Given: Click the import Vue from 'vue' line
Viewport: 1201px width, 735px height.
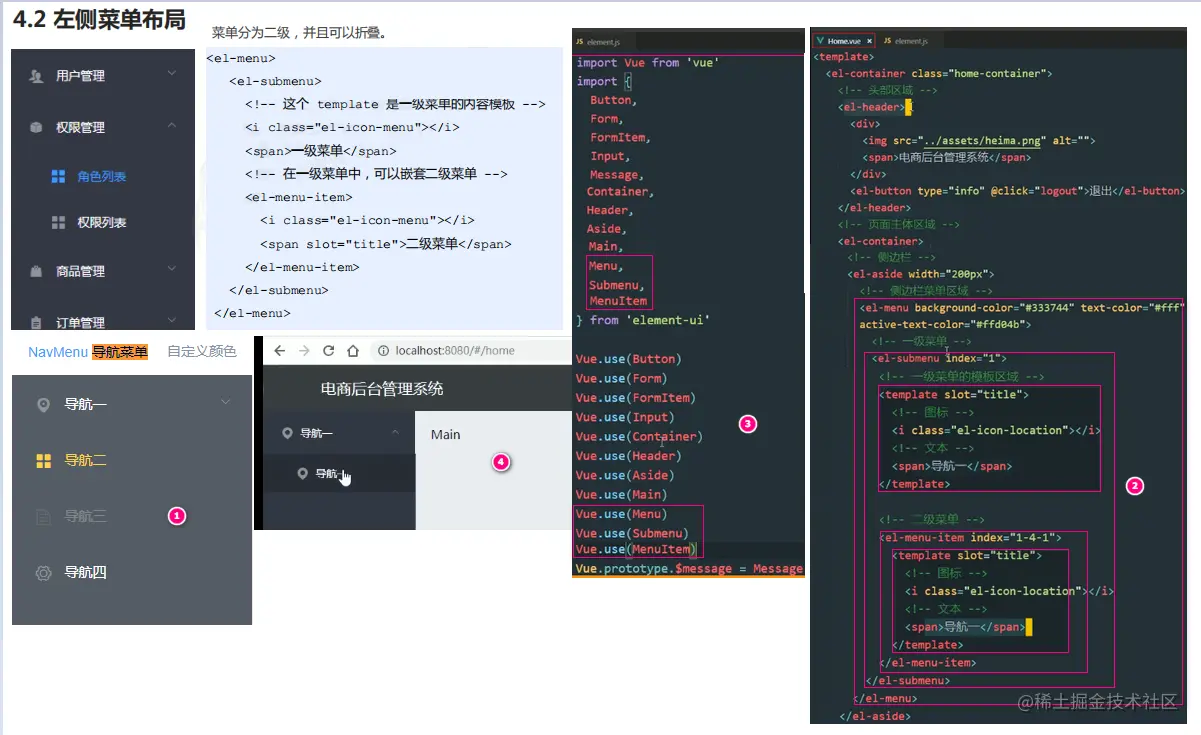Looking at the screenshot, I should [x=648, y=62].
